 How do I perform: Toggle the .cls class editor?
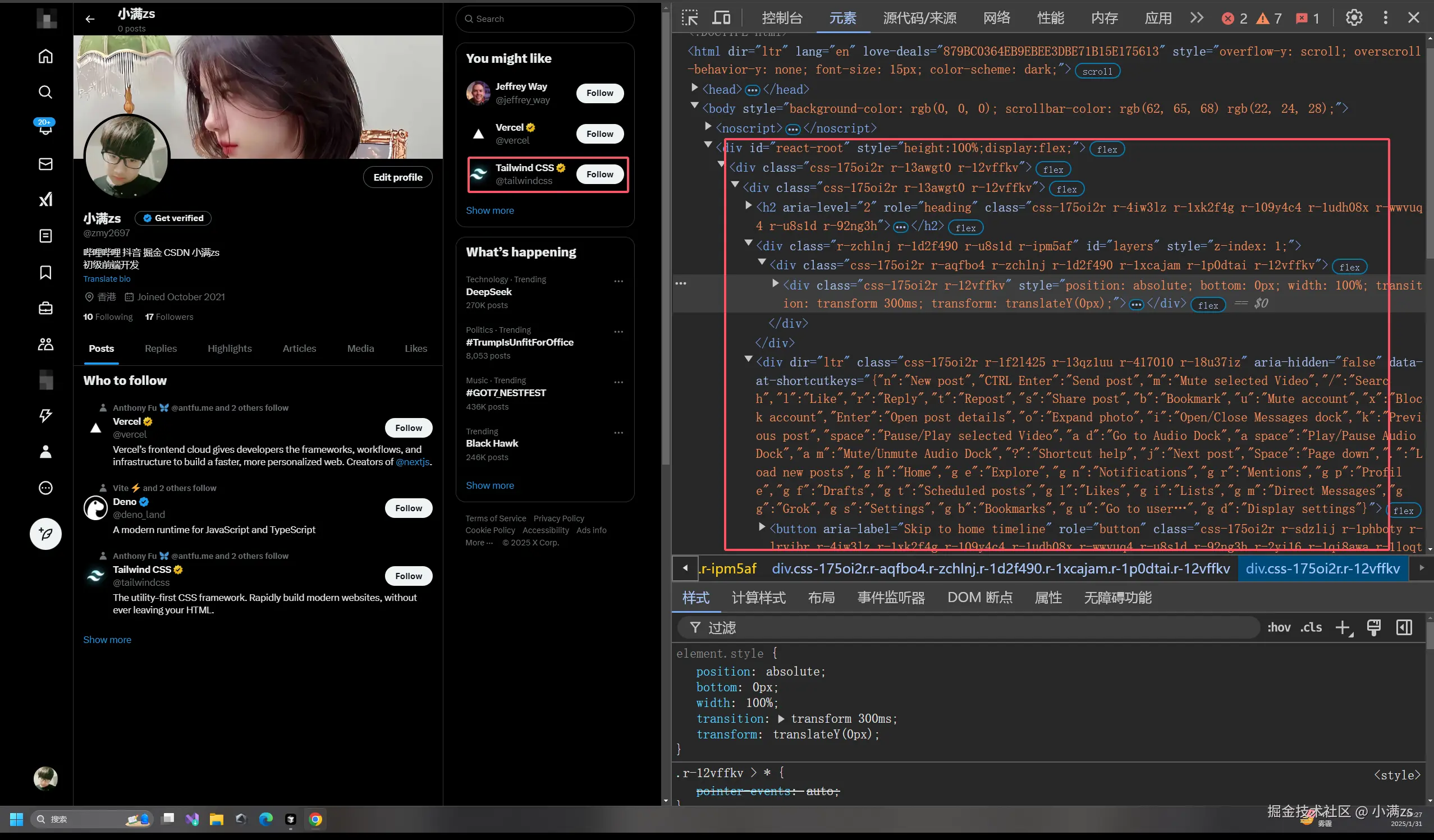point(1311,627)
